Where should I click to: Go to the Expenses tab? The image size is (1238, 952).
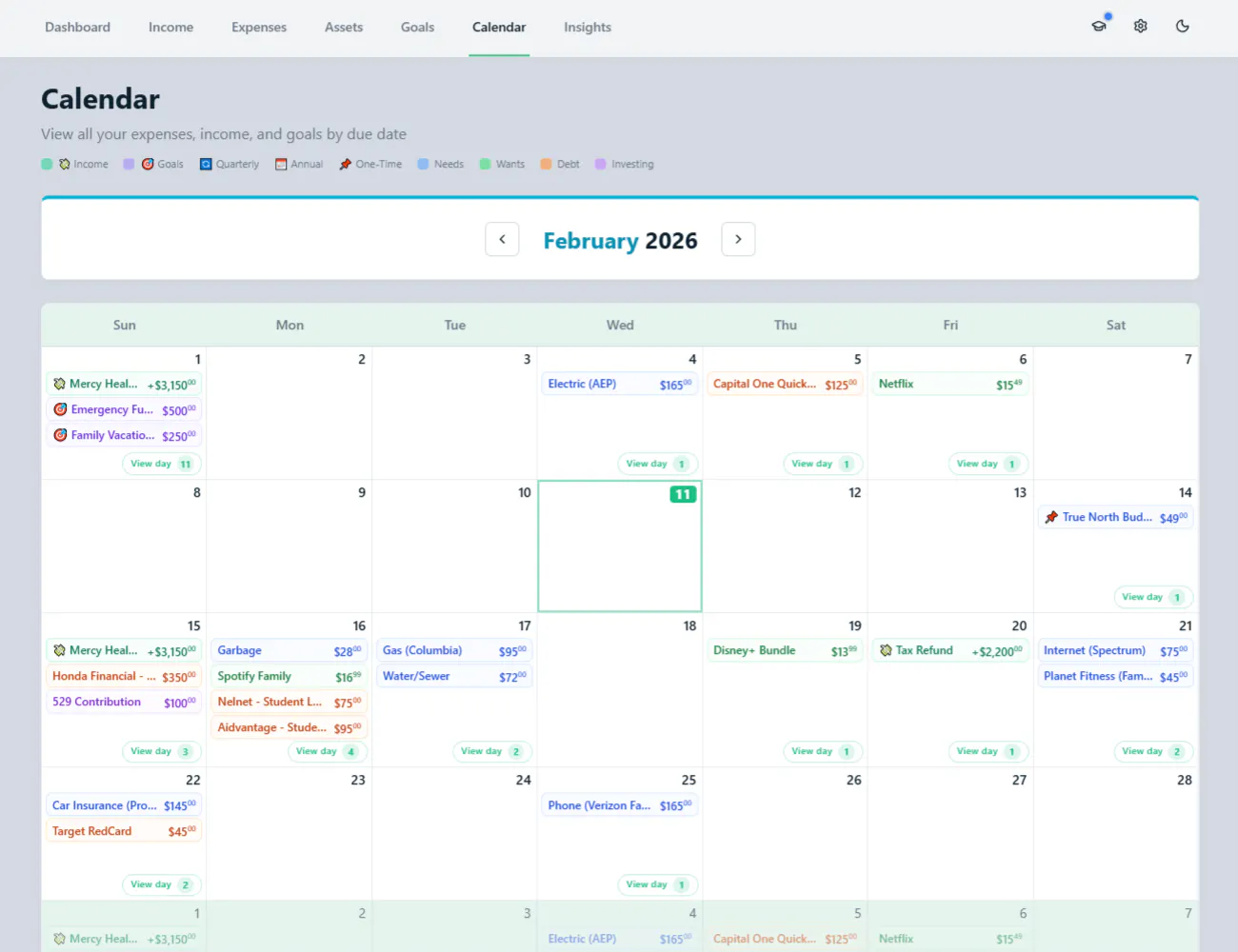point(259,28)
